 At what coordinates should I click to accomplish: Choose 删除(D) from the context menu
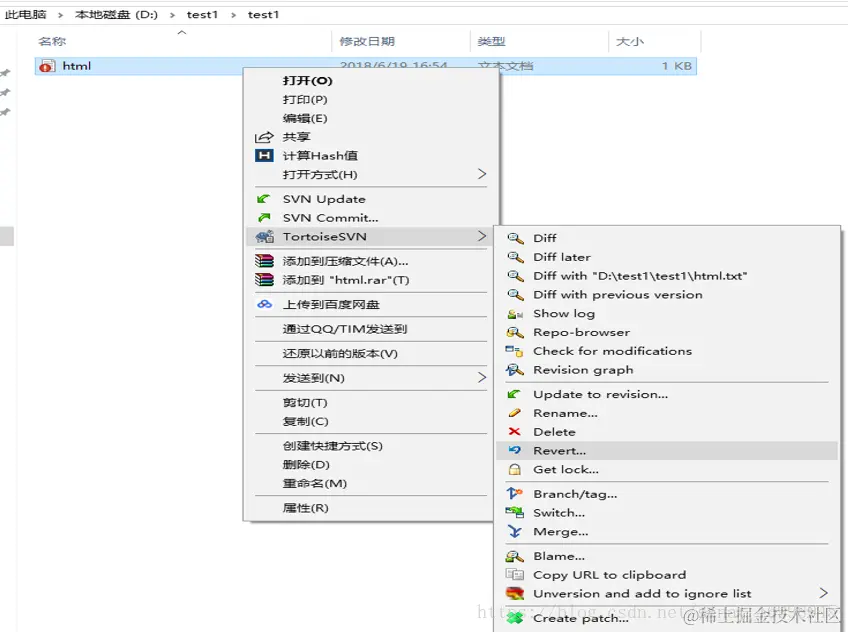(306, 465)
